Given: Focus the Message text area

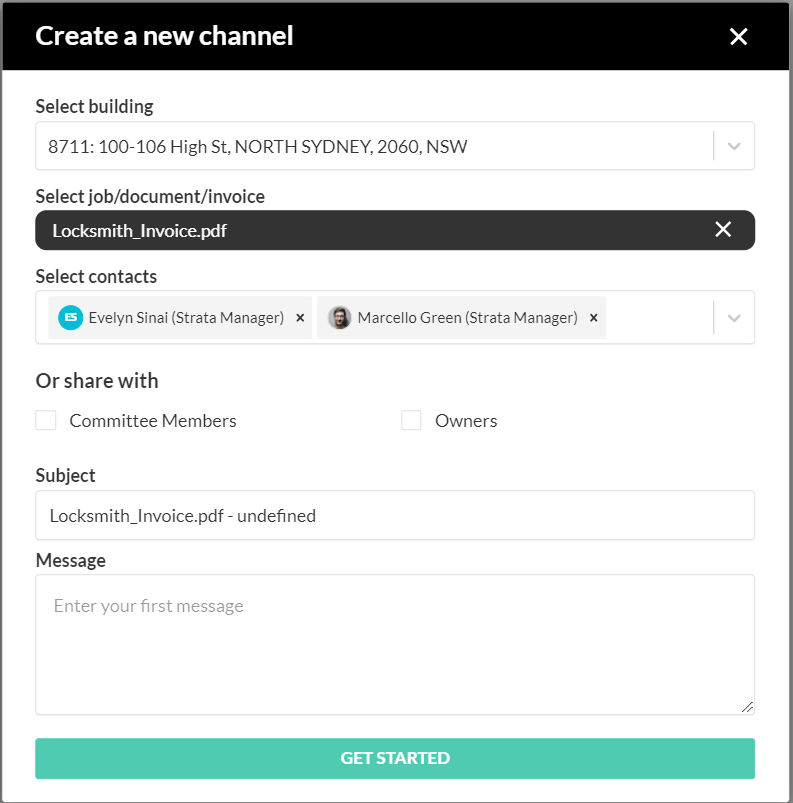Looking at the screenshot, I should click(394, 644).
